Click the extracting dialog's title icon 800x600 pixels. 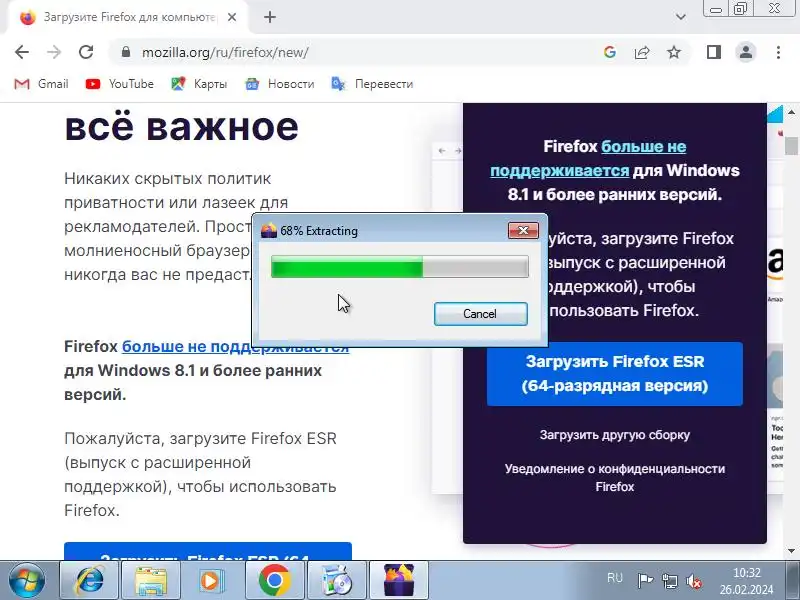pos(268,231)
